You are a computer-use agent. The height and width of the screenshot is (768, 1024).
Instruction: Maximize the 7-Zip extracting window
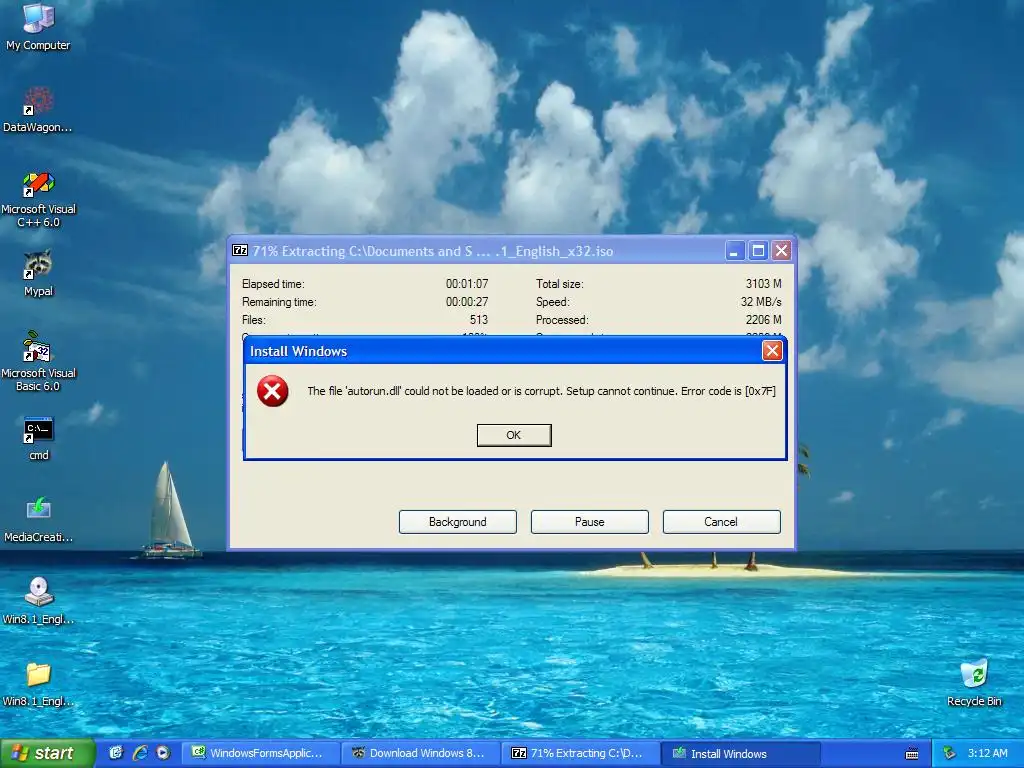coord(758,250)
